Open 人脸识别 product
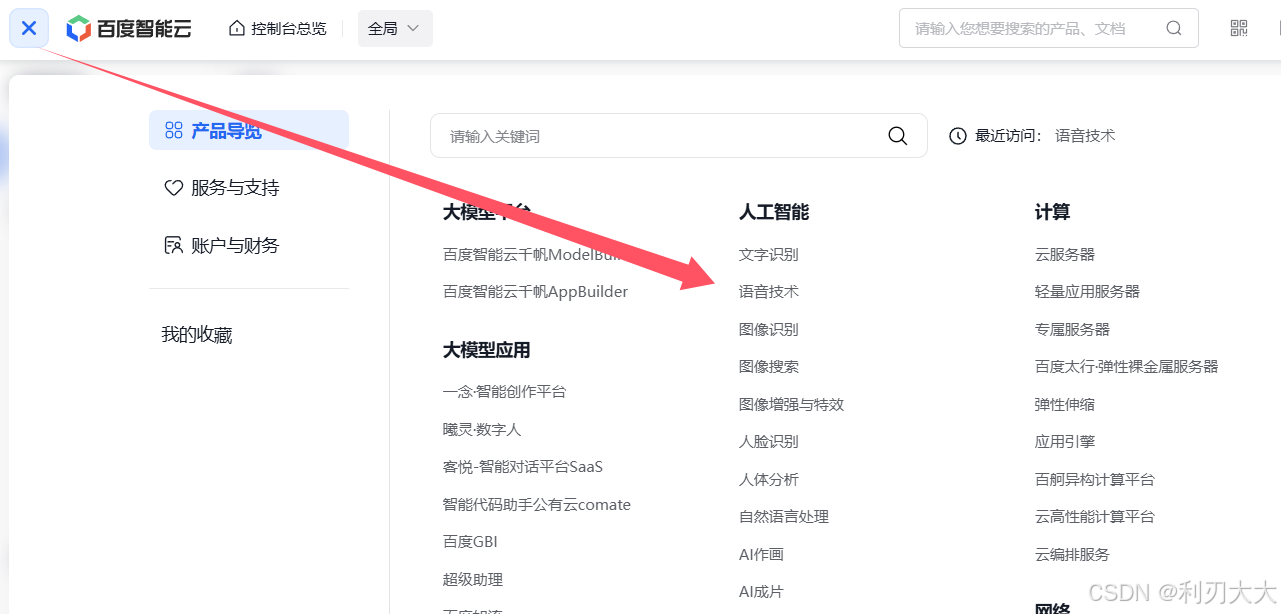 pyautogui.click(x=769, y=442)
